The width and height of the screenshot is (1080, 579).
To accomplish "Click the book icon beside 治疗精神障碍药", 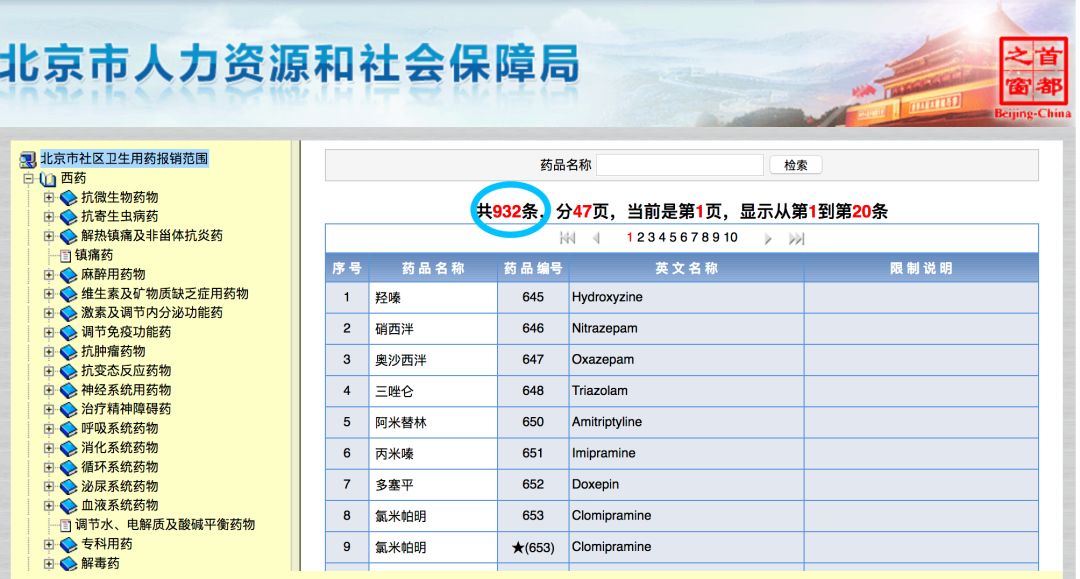I will coord(68,410).
